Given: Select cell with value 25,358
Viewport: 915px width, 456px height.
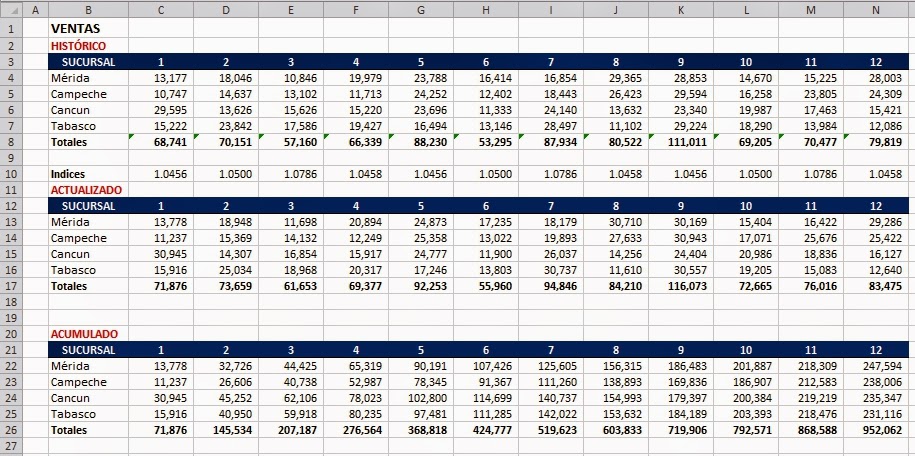Looking at the screenshot, I should pos(421,238).
